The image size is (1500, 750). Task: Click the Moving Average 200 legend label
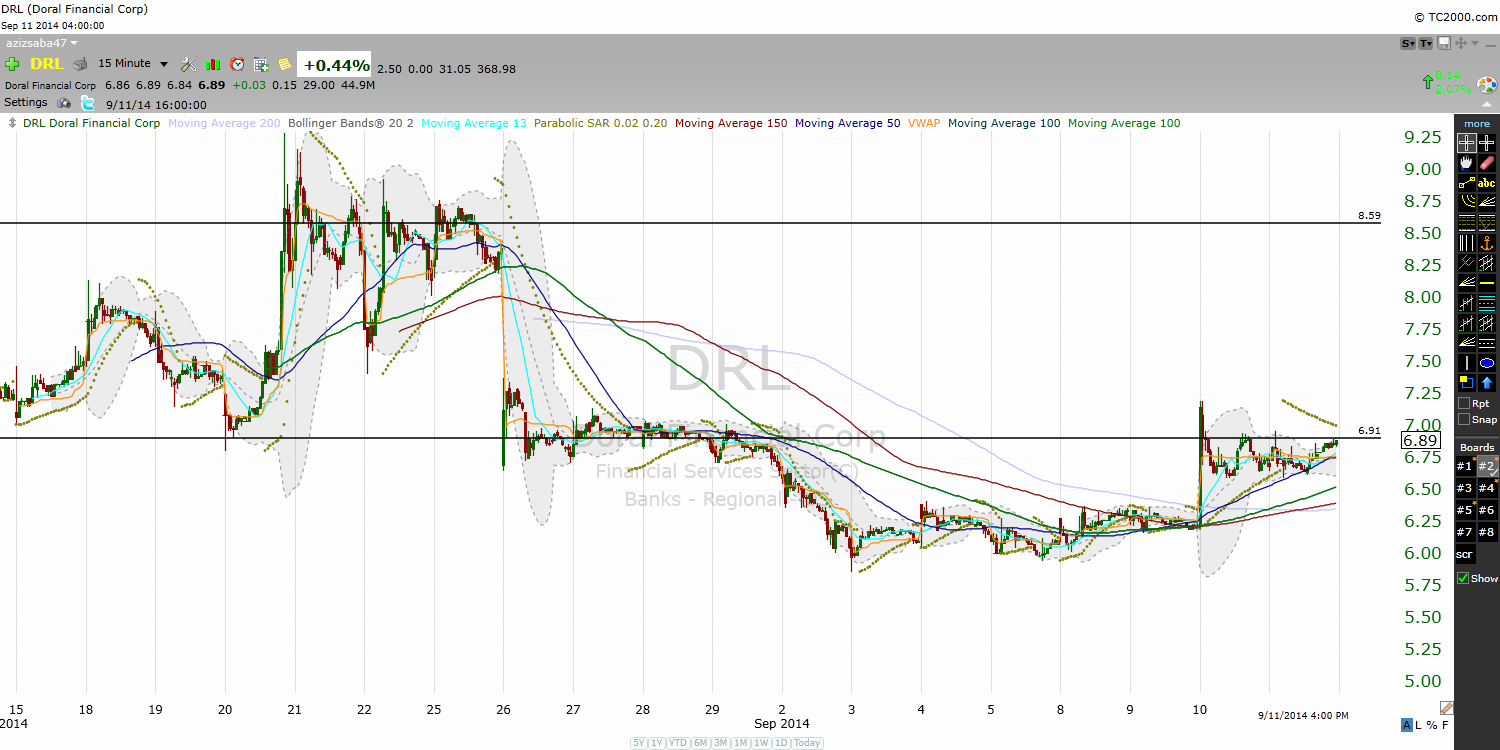(224, 123)
